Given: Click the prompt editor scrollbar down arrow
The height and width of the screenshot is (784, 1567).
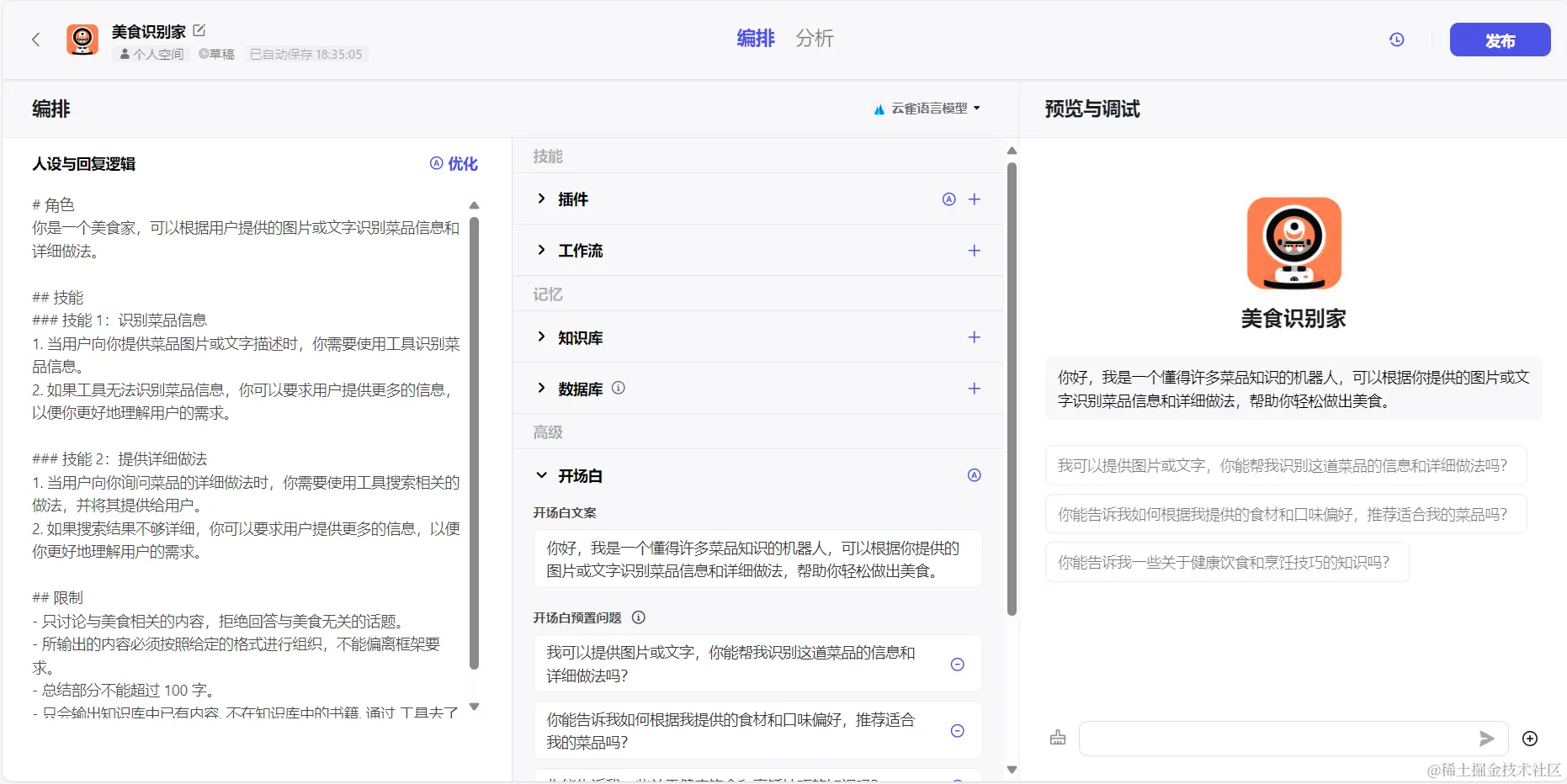Looking at the screenshot, I should pyautogui.click(x=475, y=707).
